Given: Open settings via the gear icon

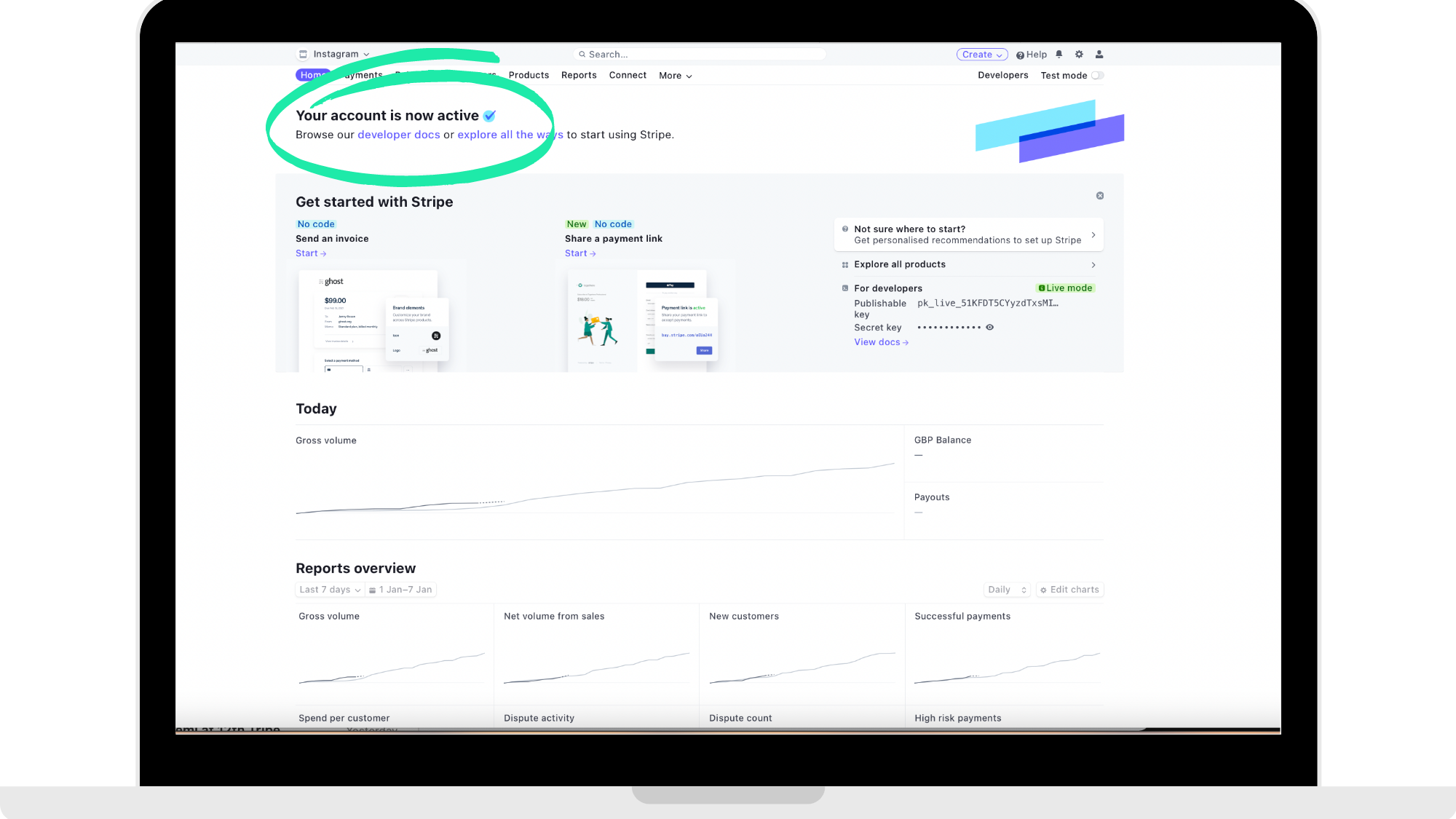Looking at the screenshot, I should pyautogui.click(x=1079, y=54).
